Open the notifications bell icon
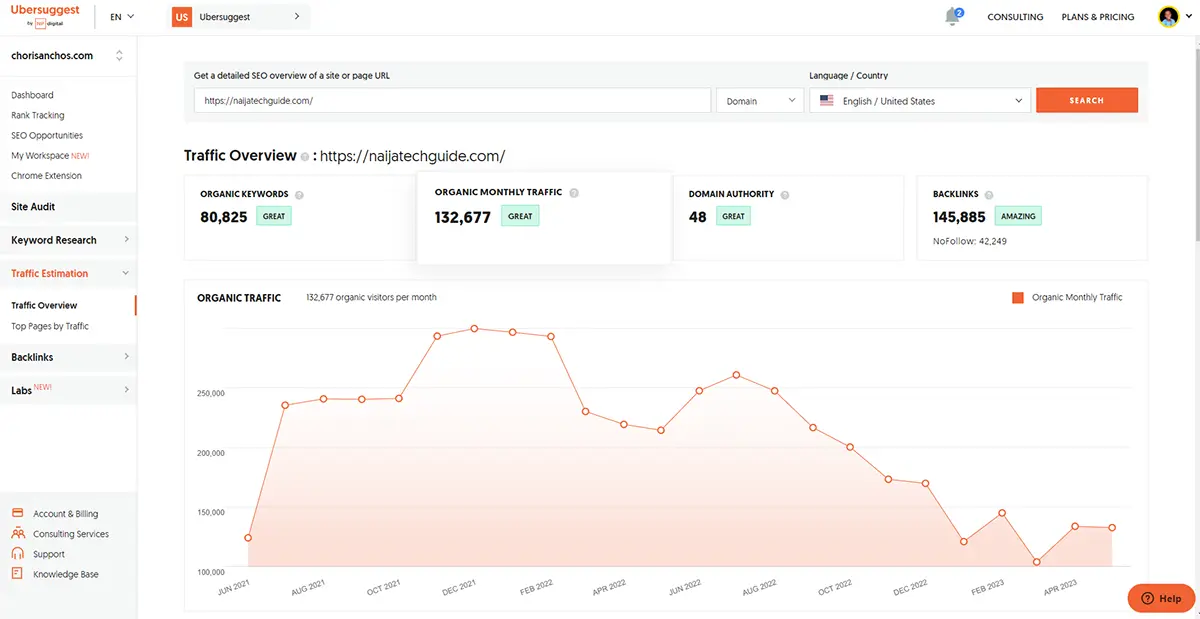1200x619 pixels. (953, 17)
